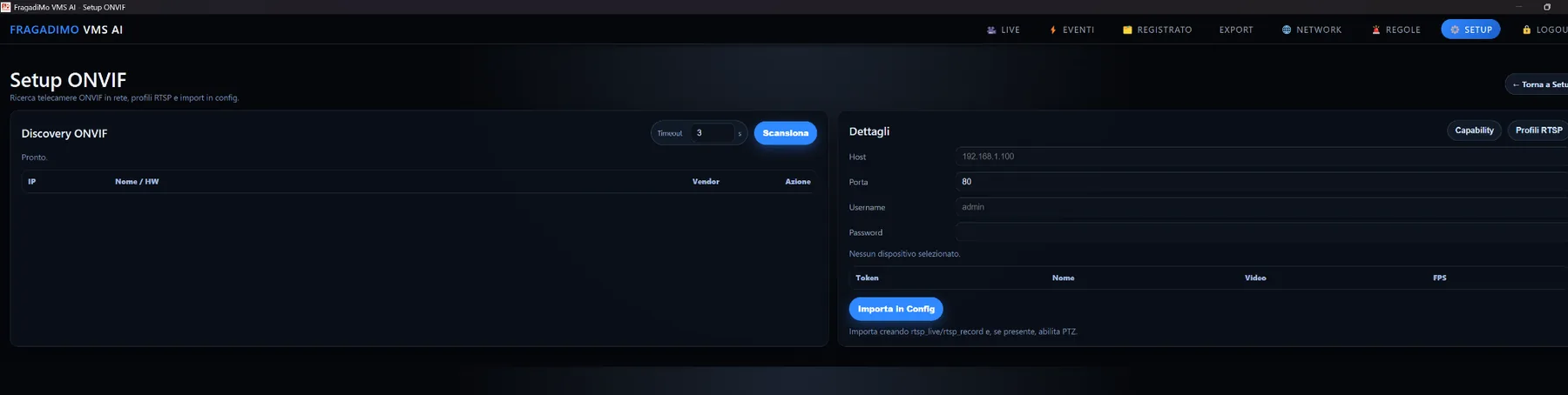The height and width of the screenshot is (395, 1568).
Task: Click the Nome / HW column header
Action: coord(137,182)
